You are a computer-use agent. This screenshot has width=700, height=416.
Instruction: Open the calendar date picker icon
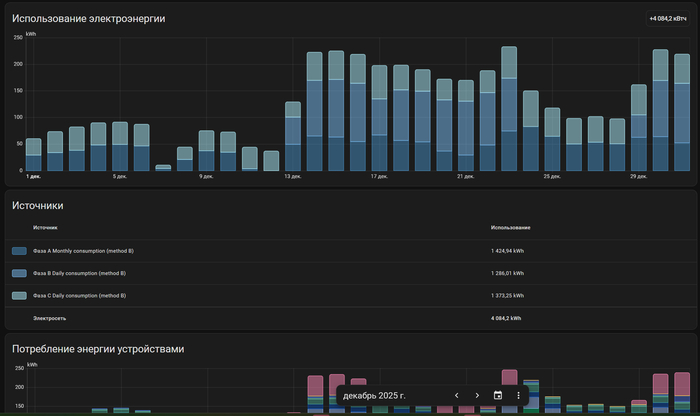tap(498, 396)
